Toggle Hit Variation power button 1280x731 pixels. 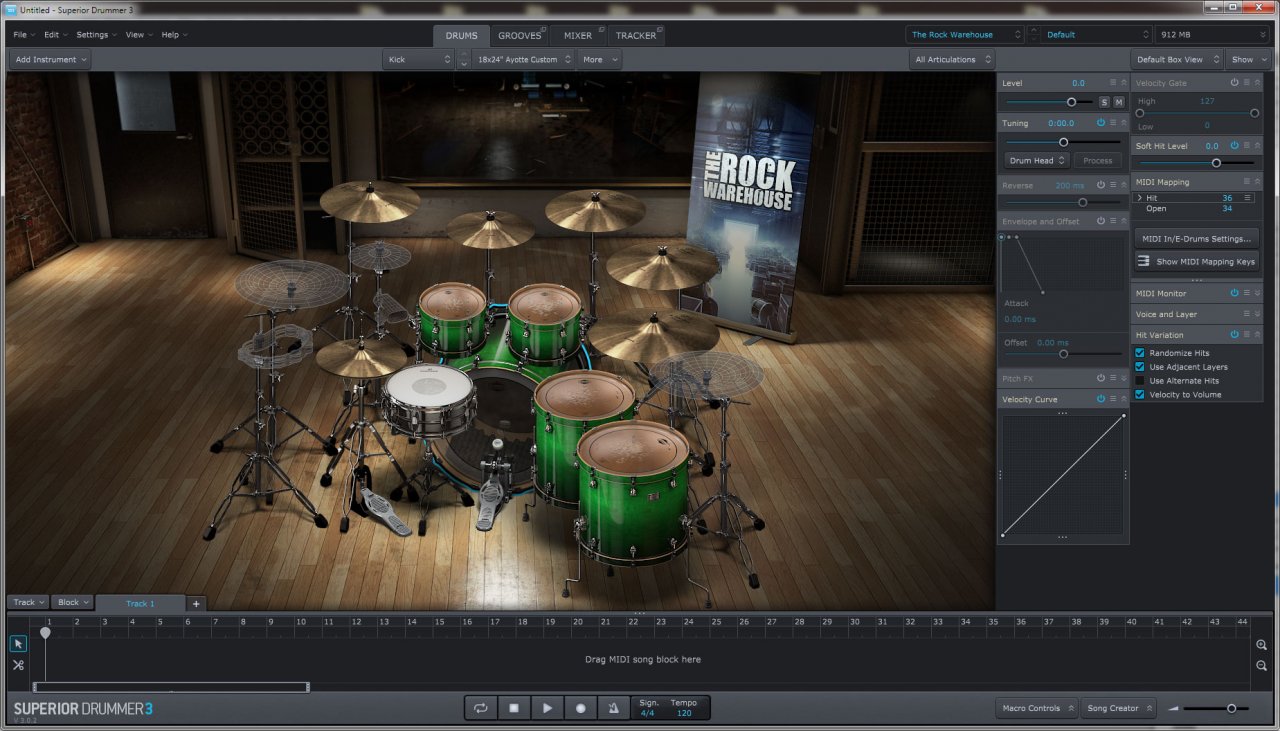1235,335
